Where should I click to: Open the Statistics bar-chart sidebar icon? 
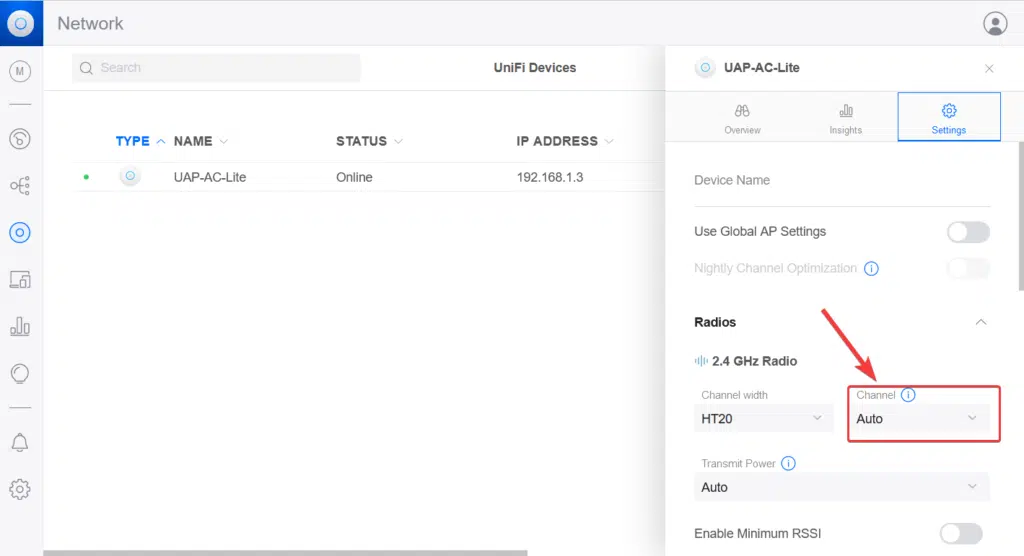(x=20, y=326)
